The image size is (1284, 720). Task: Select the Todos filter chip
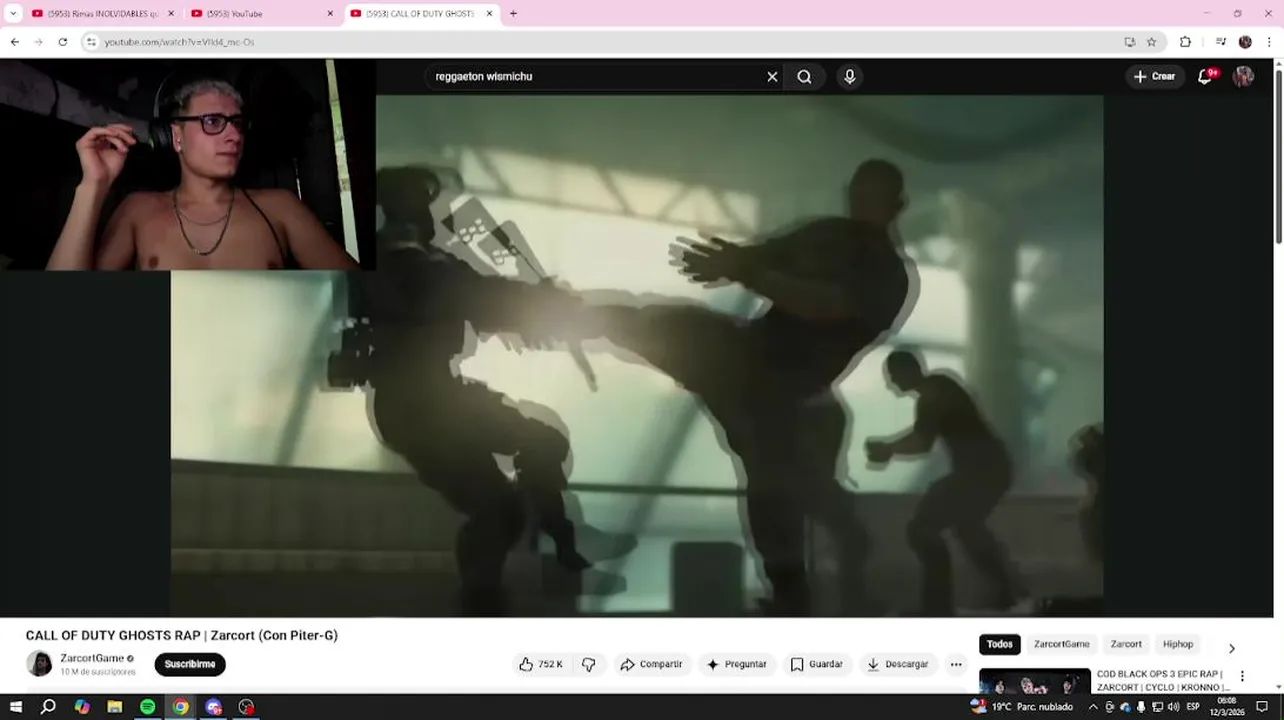[x=1000, y=645]
